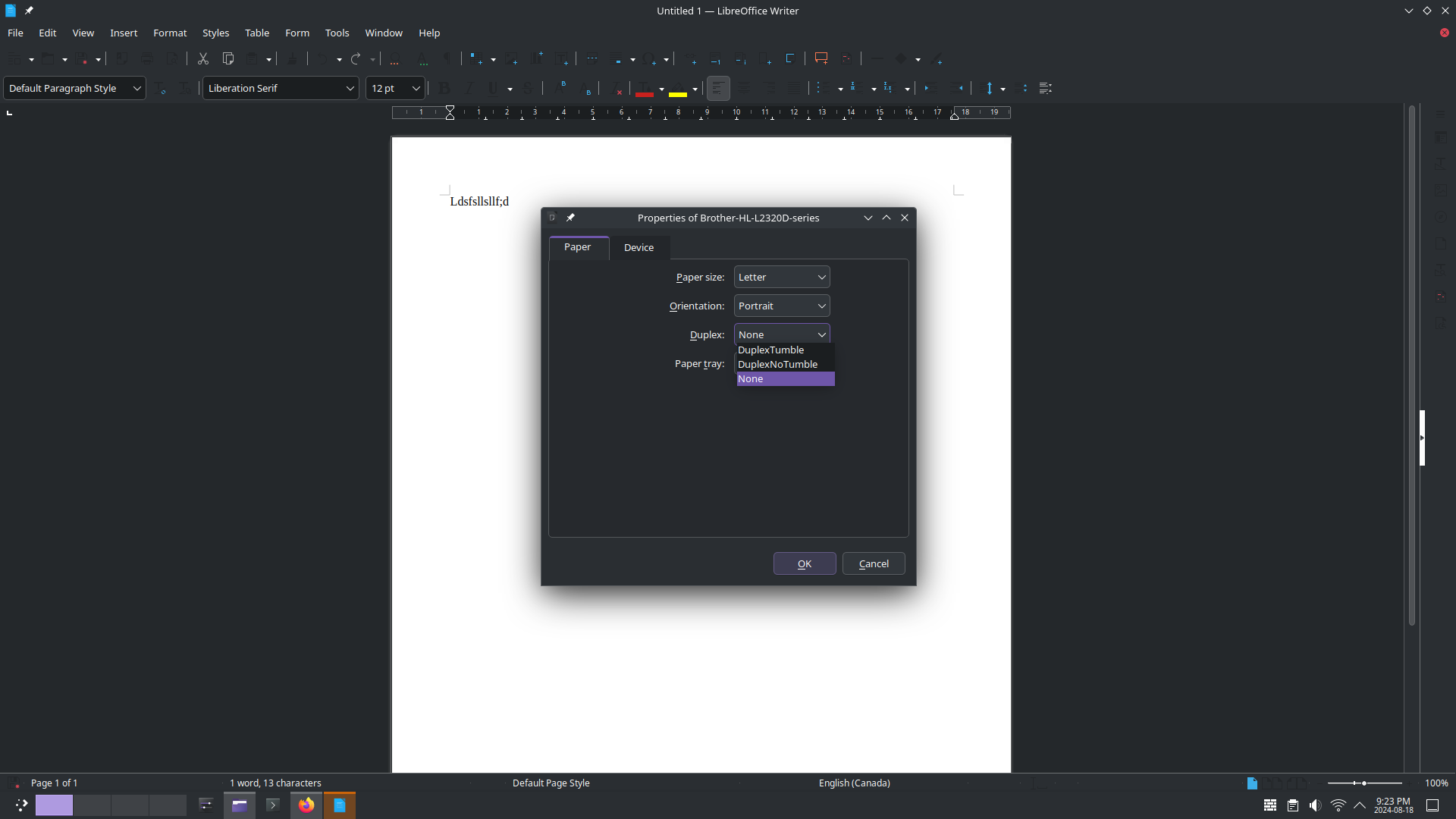Toggle Italic formatting
Viewport: 1456px width, 819px height.
pyautogui.click(x=469, y=88)
